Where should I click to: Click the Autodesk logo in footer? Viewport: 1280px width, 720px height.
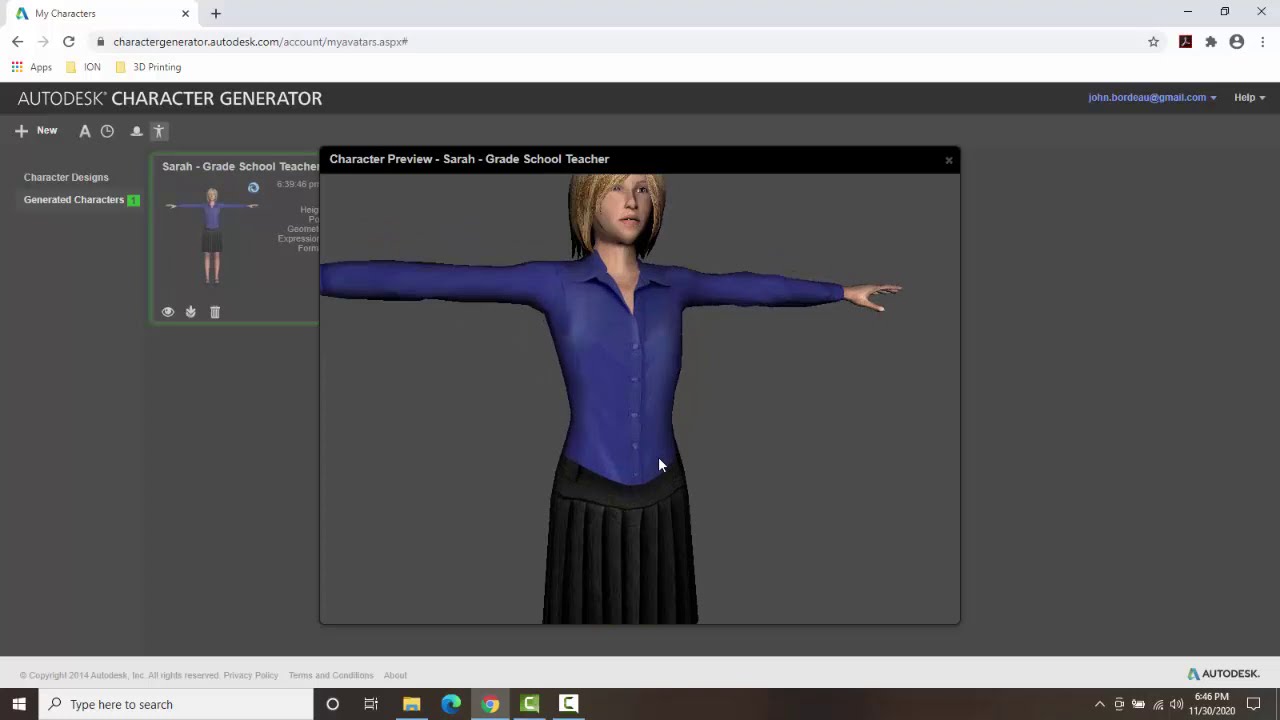click(1223, 674)
